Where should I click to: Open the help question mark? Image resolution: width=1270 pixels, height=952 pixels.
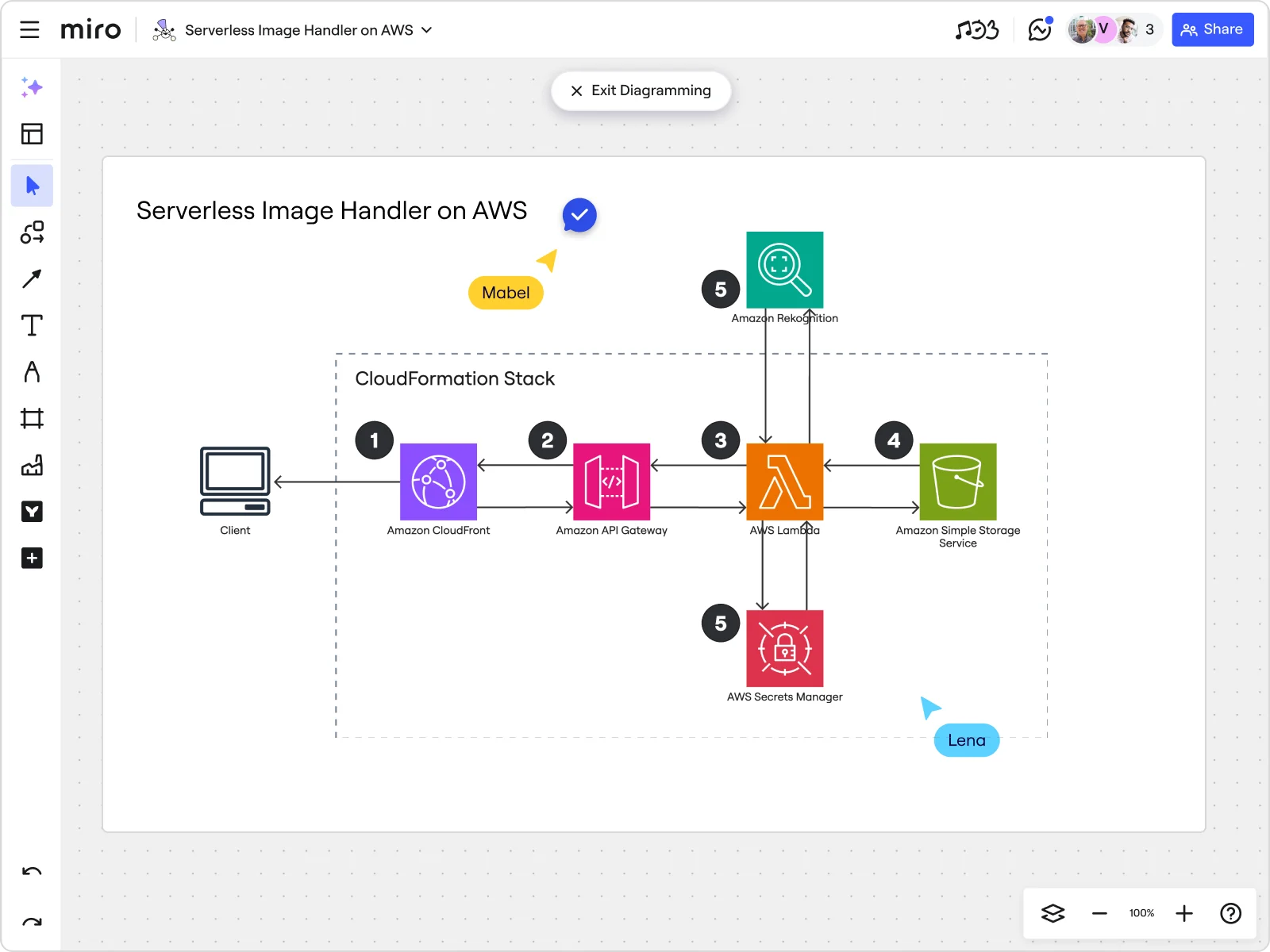[x=1230, y=913]
